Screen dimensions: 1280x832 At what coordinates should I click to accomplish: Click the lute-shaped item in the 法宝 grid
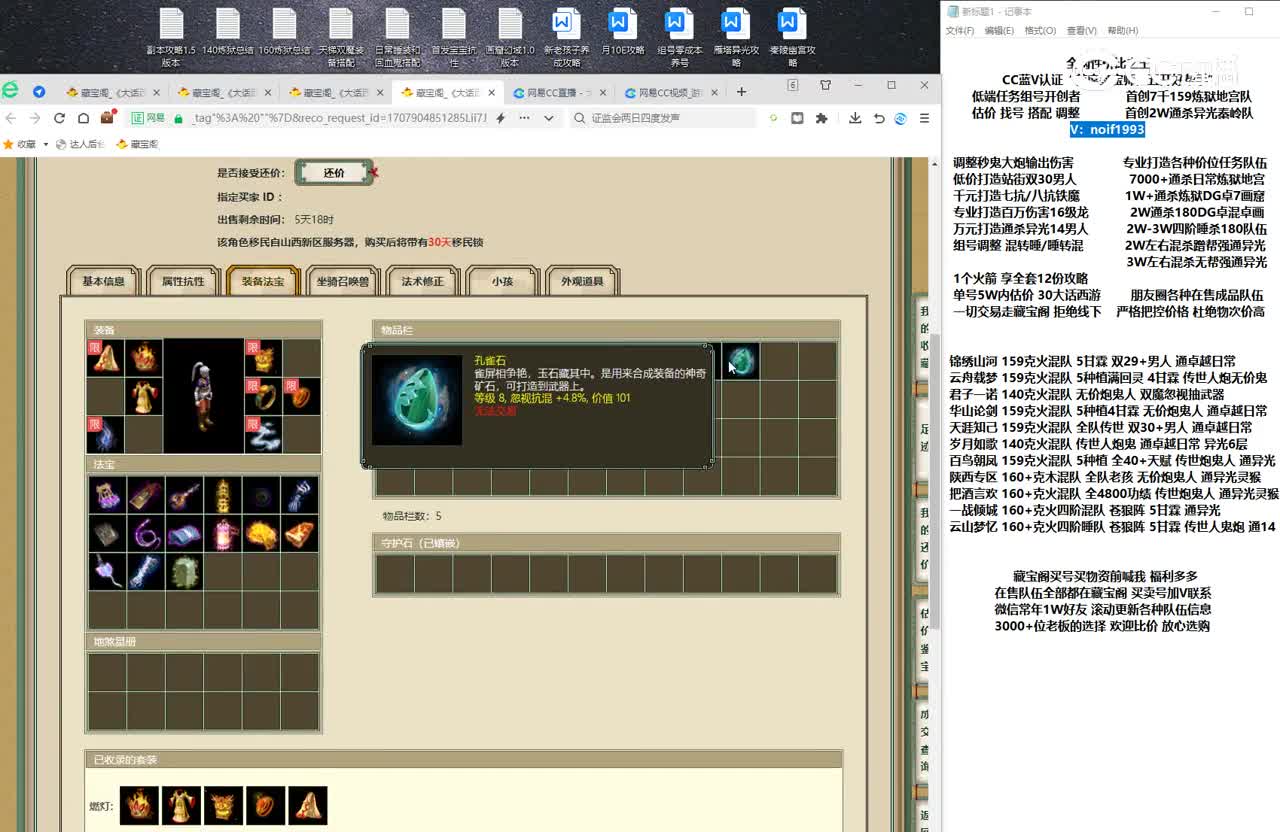185,494
